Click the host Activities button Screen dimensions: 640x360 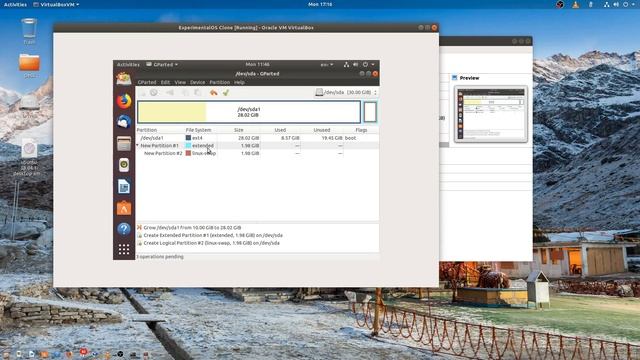point(16,4)
